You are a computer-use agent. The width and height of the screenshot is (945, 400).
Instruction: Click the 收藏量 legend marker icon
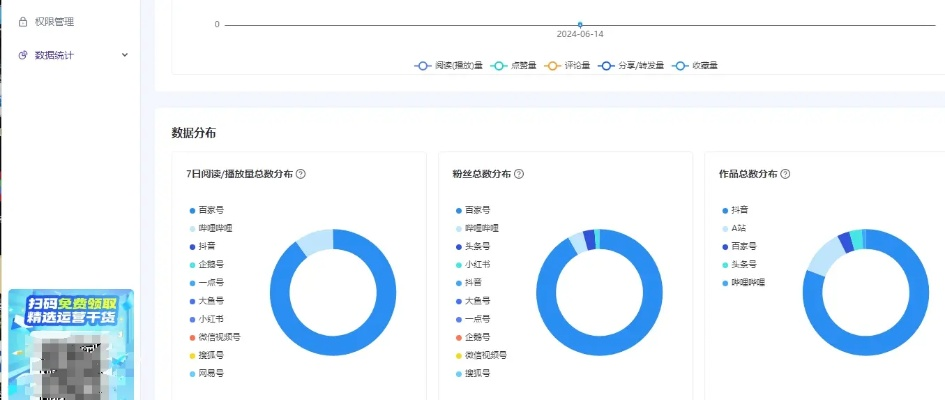(x=681, y=66)
